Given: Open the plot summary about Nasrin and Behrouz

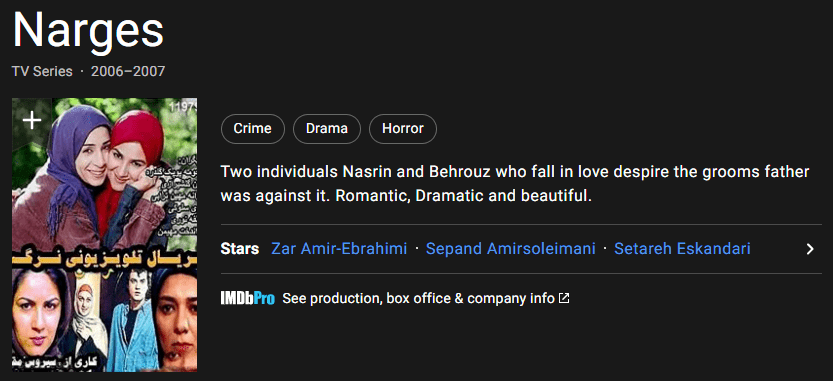Looking at the screenshot, I should pyautogui.click(x=514, y=184).
